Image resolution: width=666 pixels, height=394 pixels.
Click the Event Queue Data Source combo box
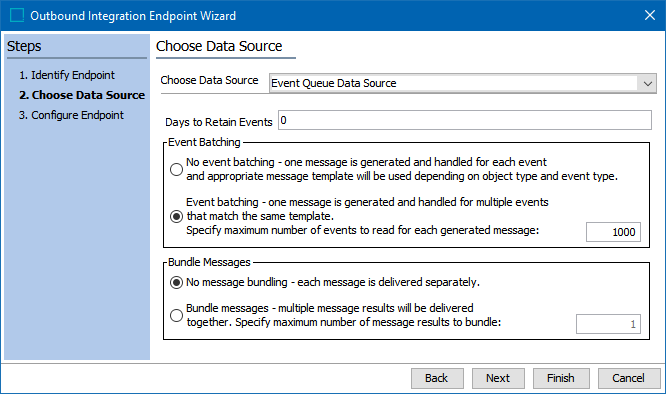pyautogui.click(x=463, y=83)
